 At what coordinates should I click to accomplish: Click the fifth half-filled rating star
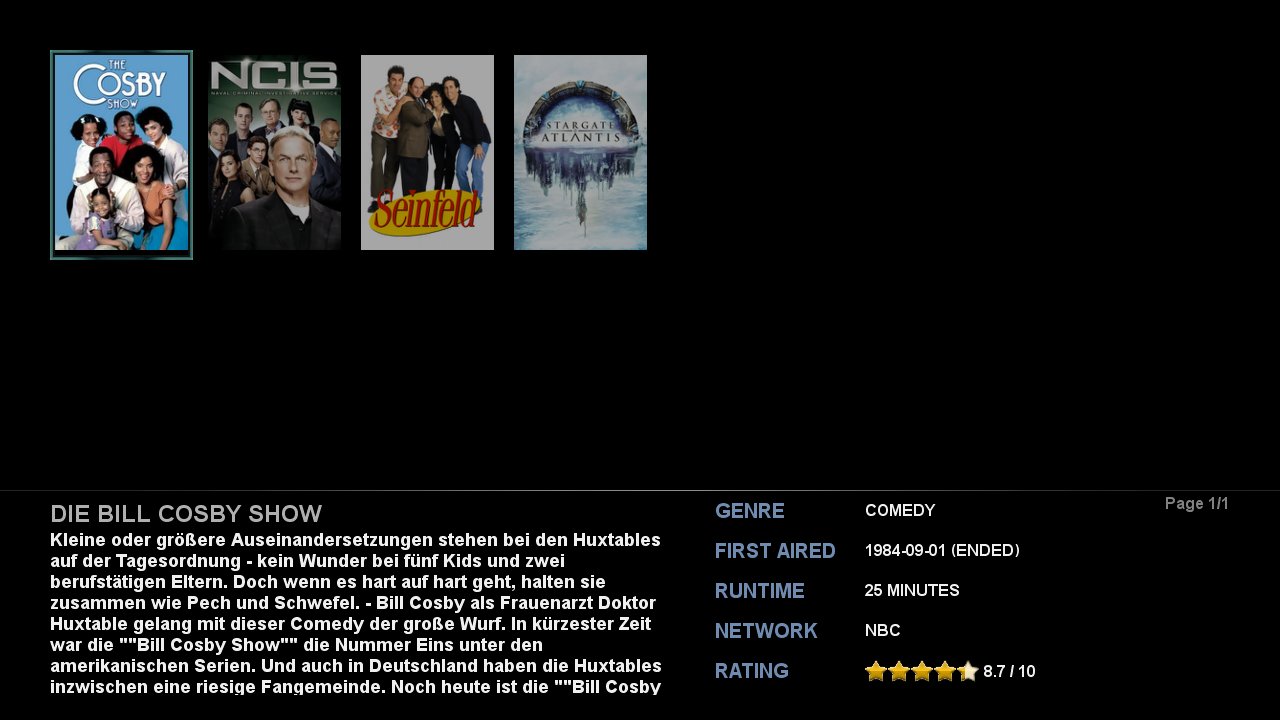pyautogui.click(x=968, y=671)
